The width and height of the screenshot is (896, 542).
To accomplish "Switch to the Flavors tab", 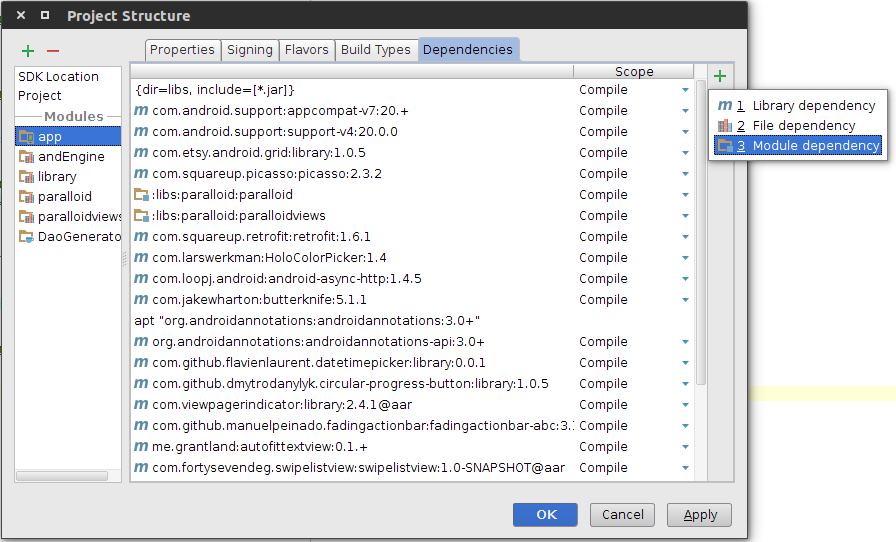I will (307, 50).
